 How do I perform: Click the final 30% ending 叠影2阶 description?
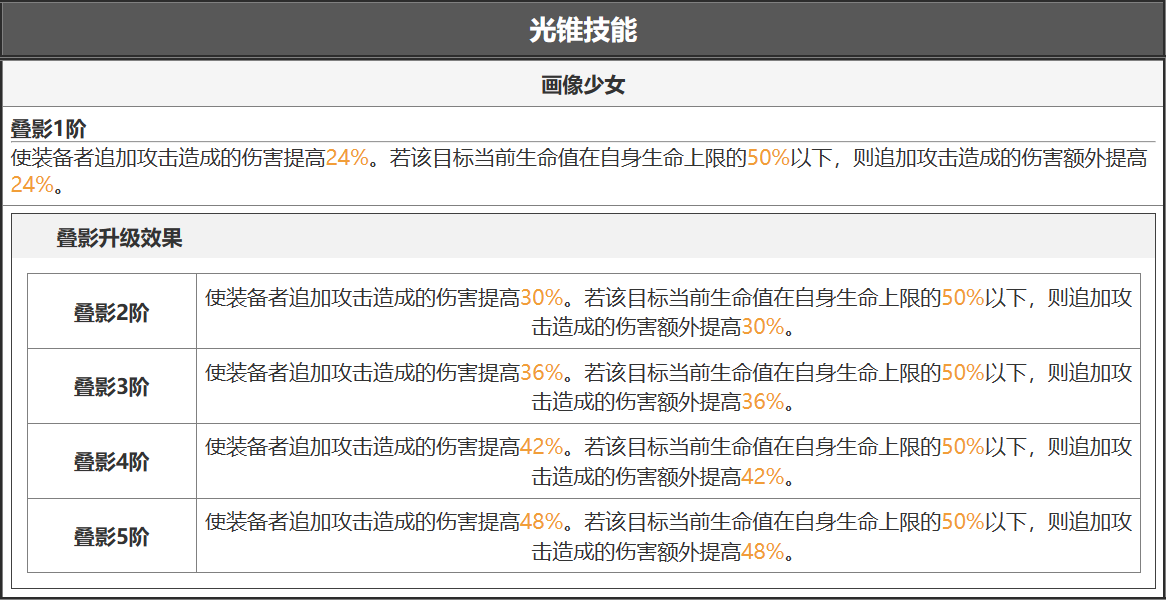point(762,327)
